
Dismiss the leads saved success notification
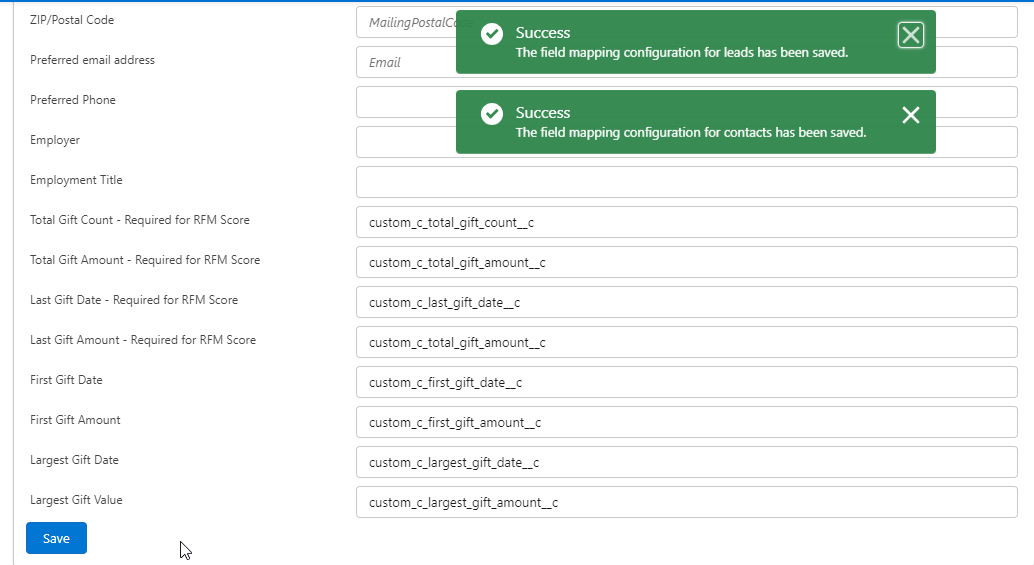[x=910, y=36]
